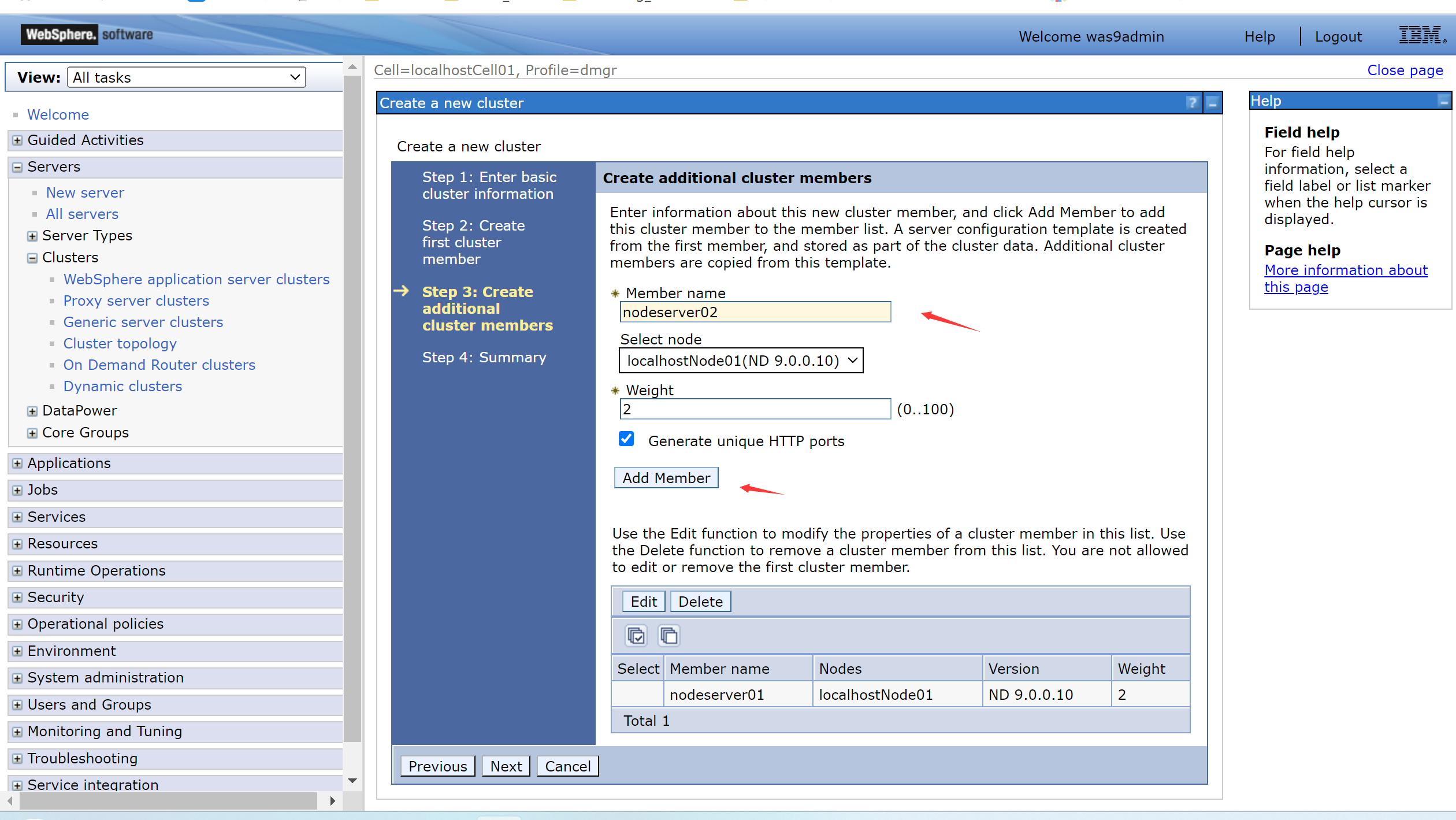Expand Applications section
The width and height of the screenshot is (1456, 820).
17,463
